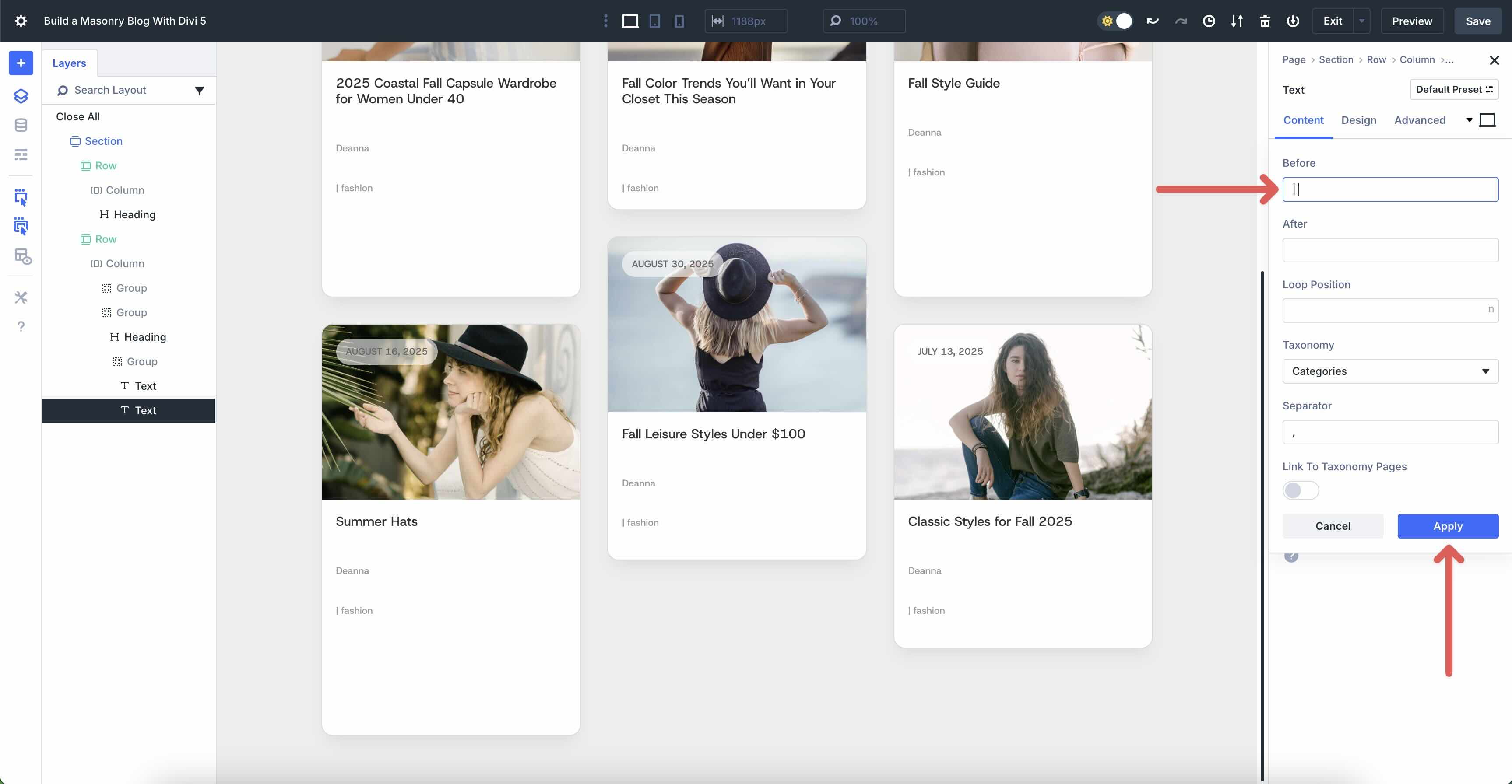Open the Categories taxonomy dropdown
Image resolution: width=1512 pixels, height=784 pixels.
[1389, 371]
